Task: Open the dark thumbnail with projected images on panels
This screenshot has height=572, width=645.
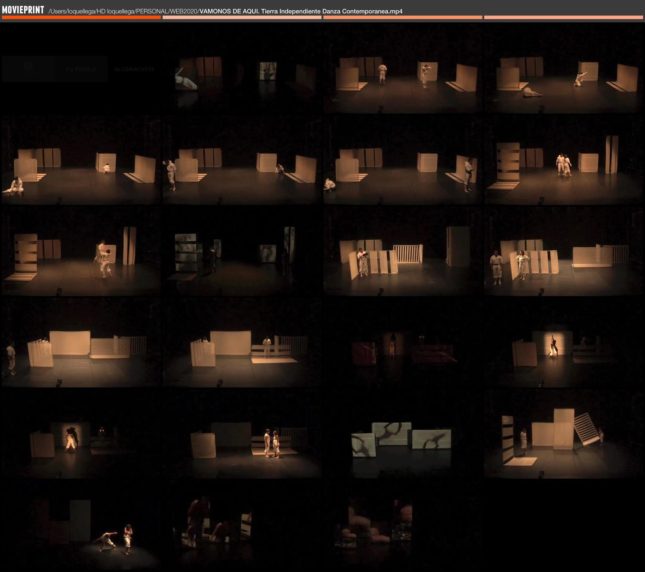Action: [x=241, y=252]
